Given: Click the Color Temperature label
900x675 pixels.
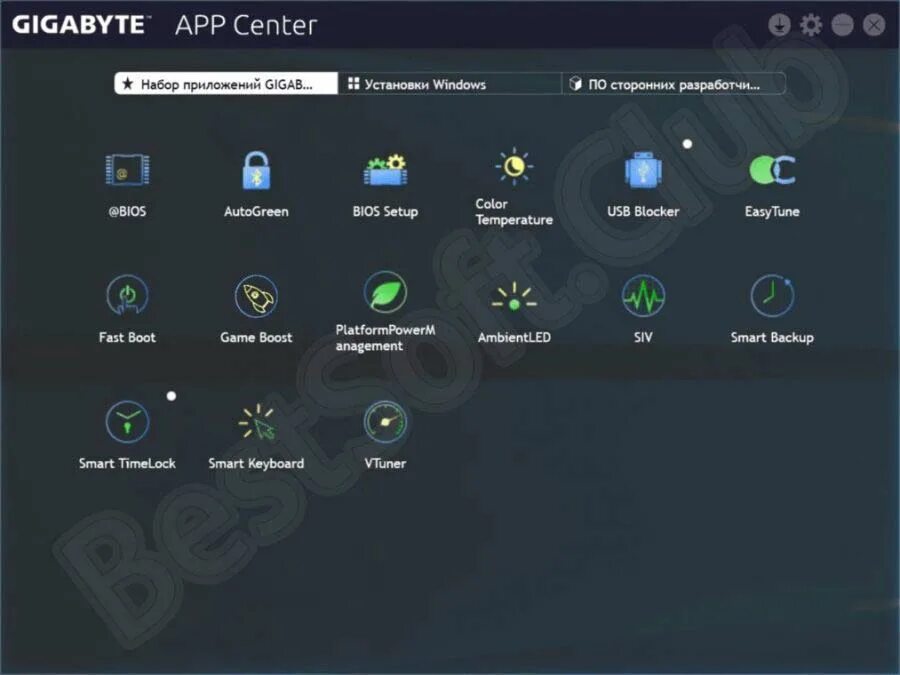Looking at the screenshot, I should [x=514, y=212].
